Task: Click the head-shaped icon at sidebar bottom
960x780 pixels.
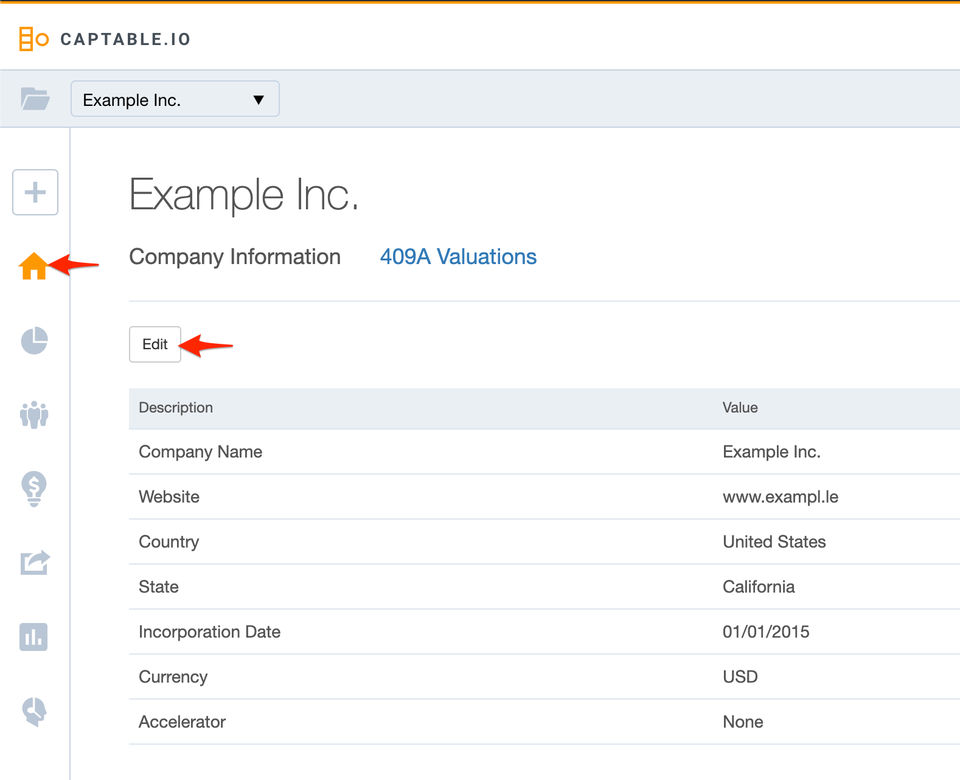Action: (x=34, y=711)
